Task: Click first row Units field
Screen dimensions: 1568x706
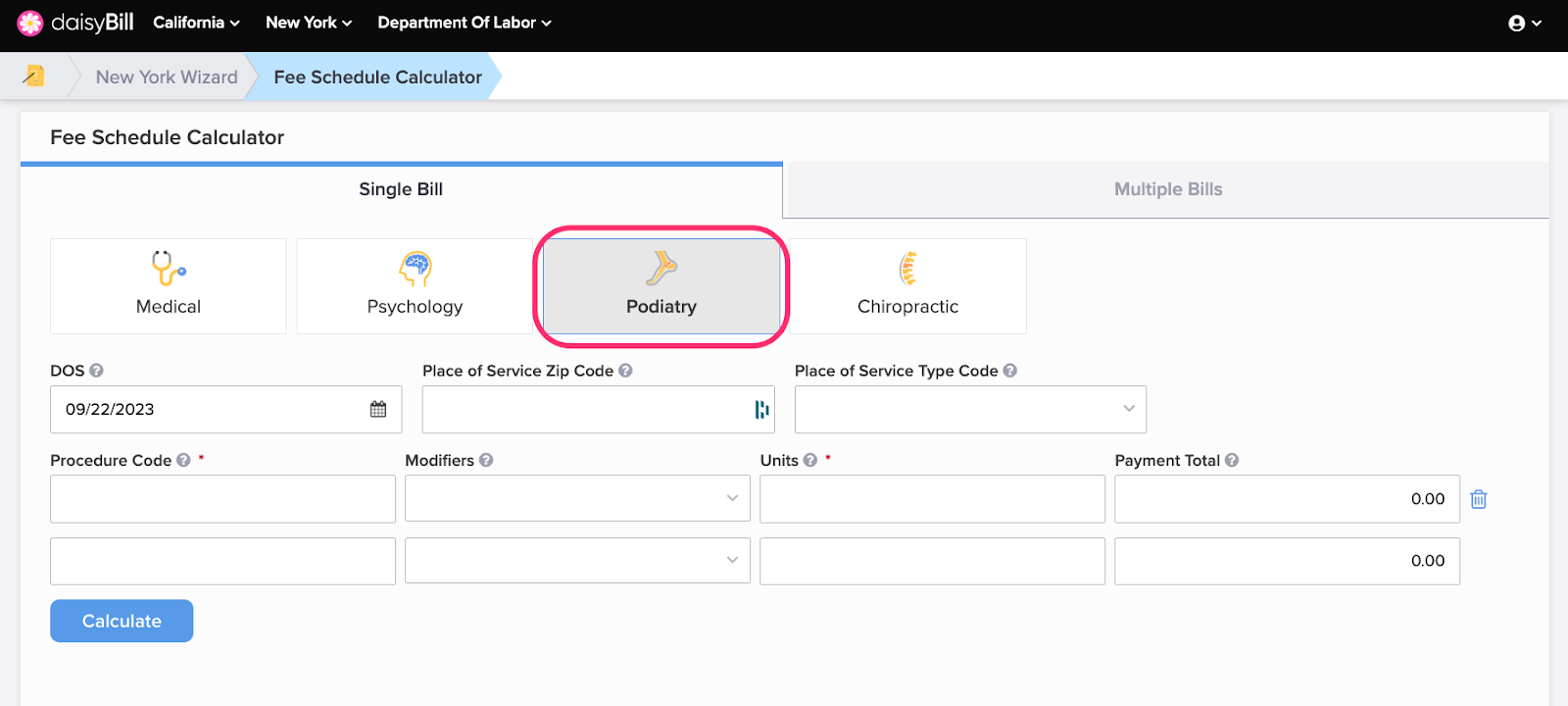Action: coord(932,498)
